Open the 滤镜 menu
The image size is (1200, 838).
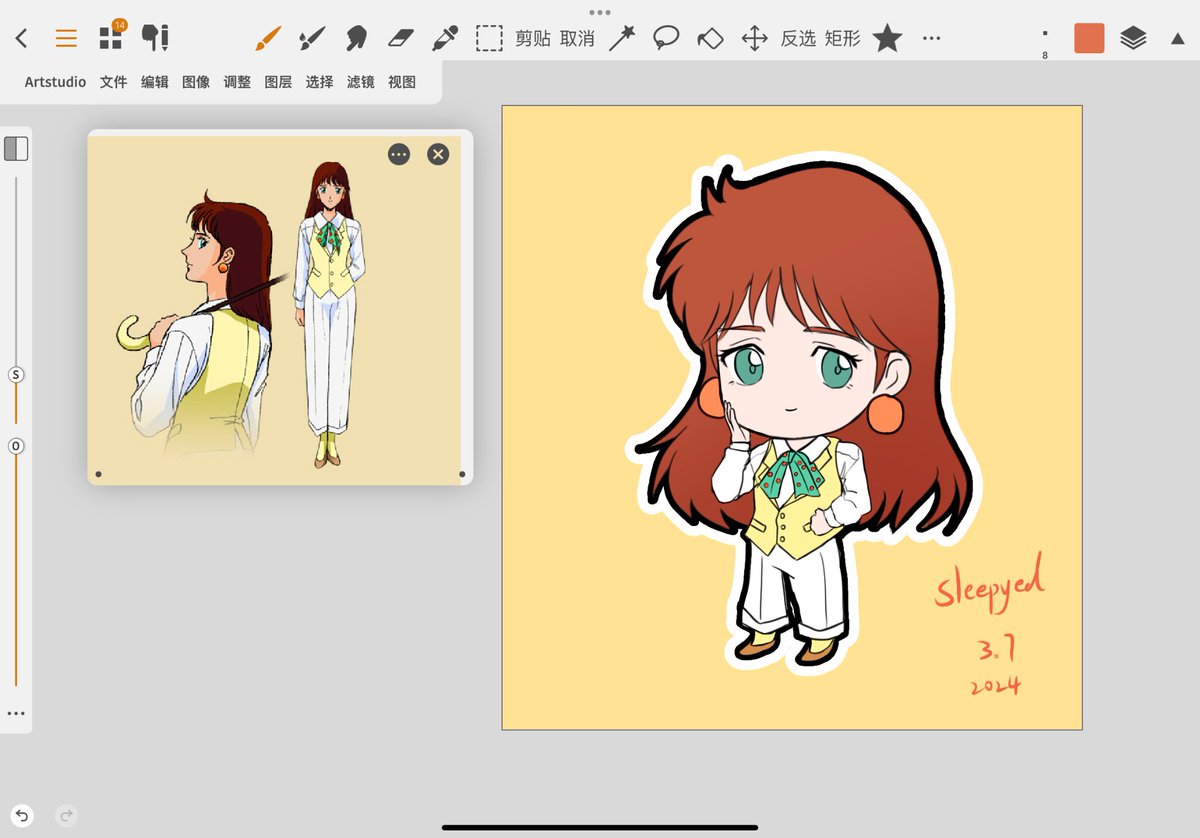(361, 82)
